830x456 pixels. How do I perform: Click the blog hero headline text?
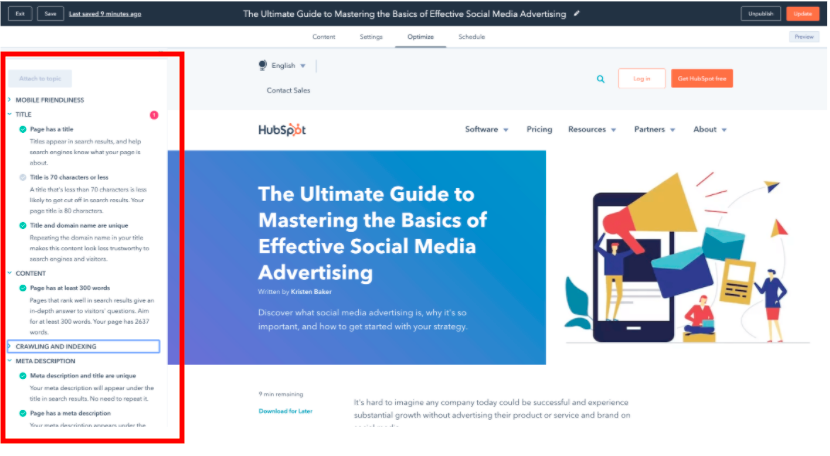click(x=373, y=234)
